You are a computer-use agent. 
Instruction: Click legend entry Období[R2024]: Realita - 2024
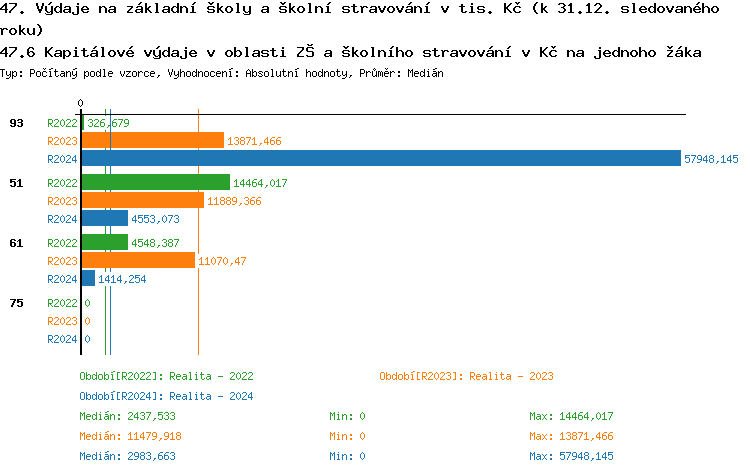pyautogui.click(x=166, y=396)
